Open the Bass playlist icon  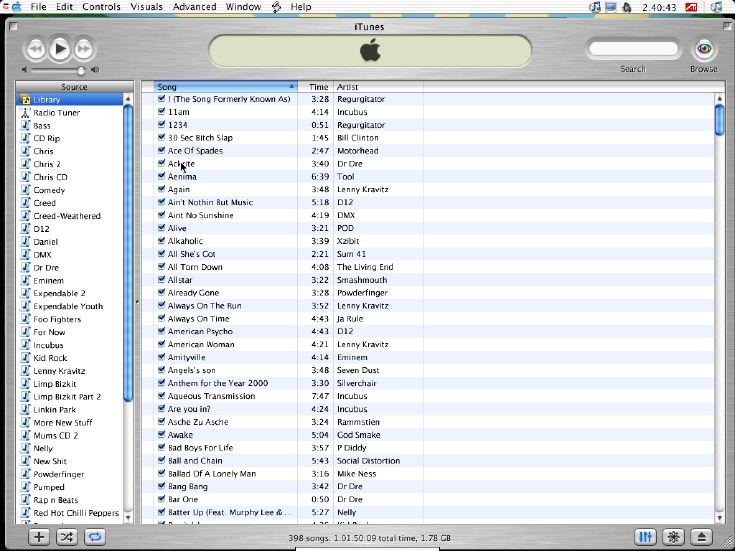25,125
